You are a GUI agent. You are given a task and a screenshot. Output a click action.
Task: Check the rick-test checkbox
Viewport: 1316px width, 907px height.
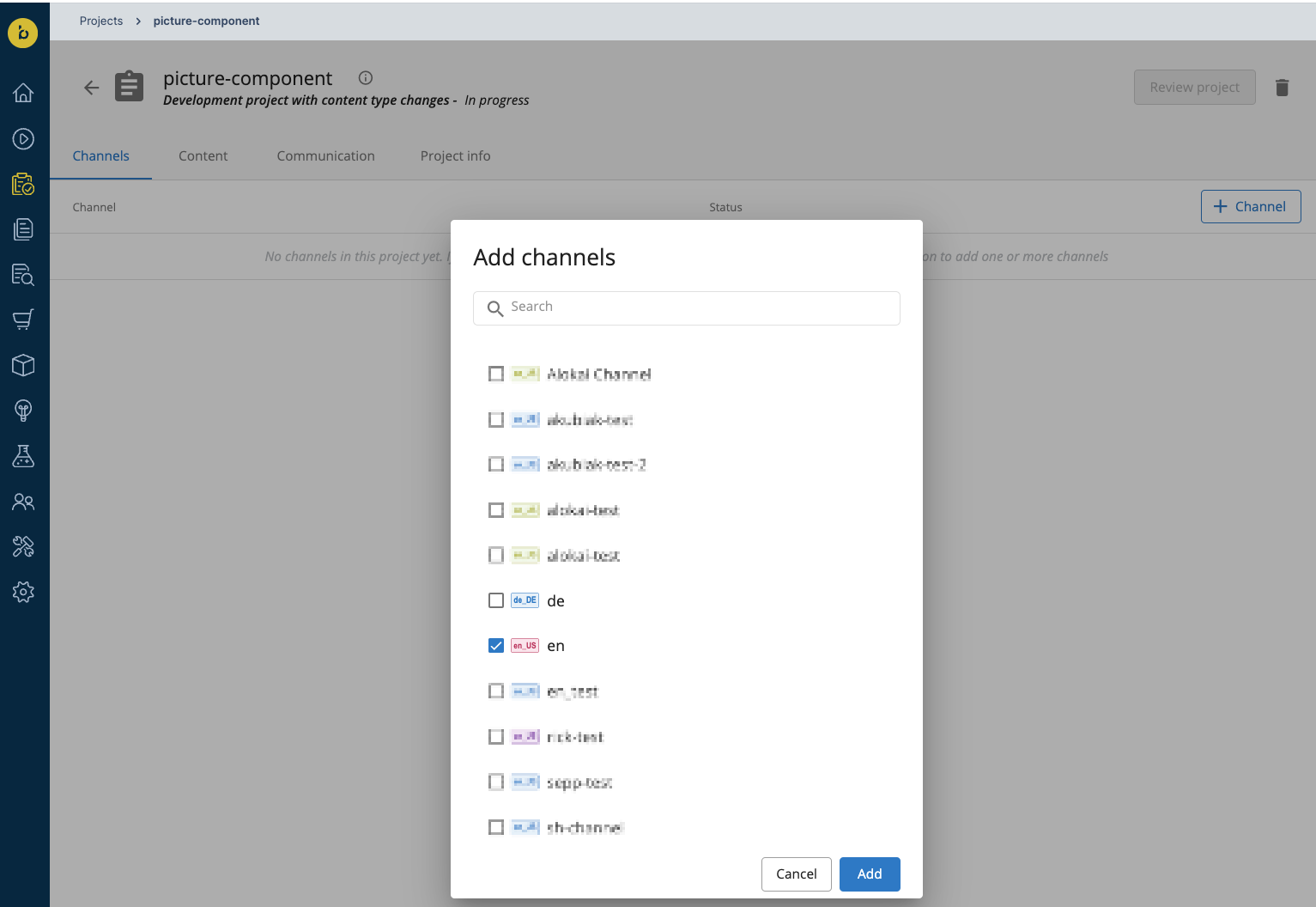click(496, 737)
